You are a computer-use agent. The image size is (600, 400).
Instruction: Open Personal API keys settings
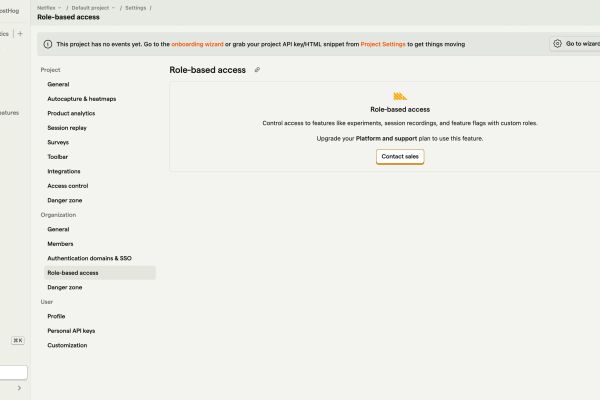coord(100,331)
